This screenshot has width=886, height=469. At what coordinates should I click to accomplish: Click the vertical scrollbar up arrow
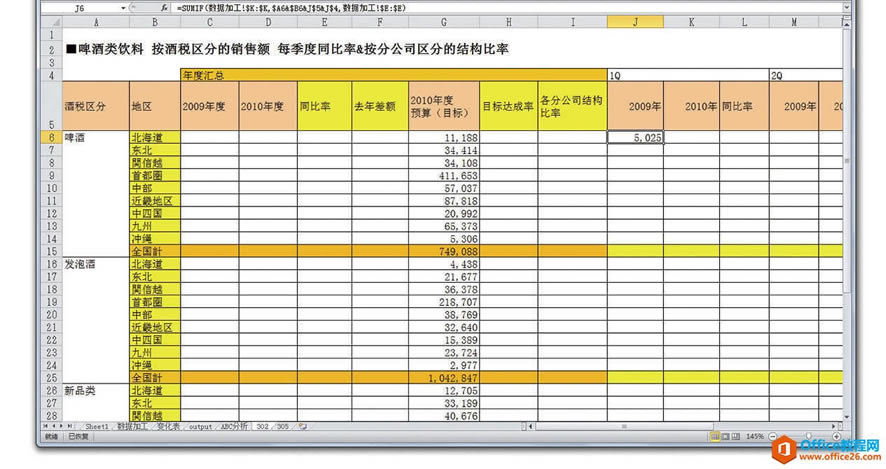(x=846, y=24)
